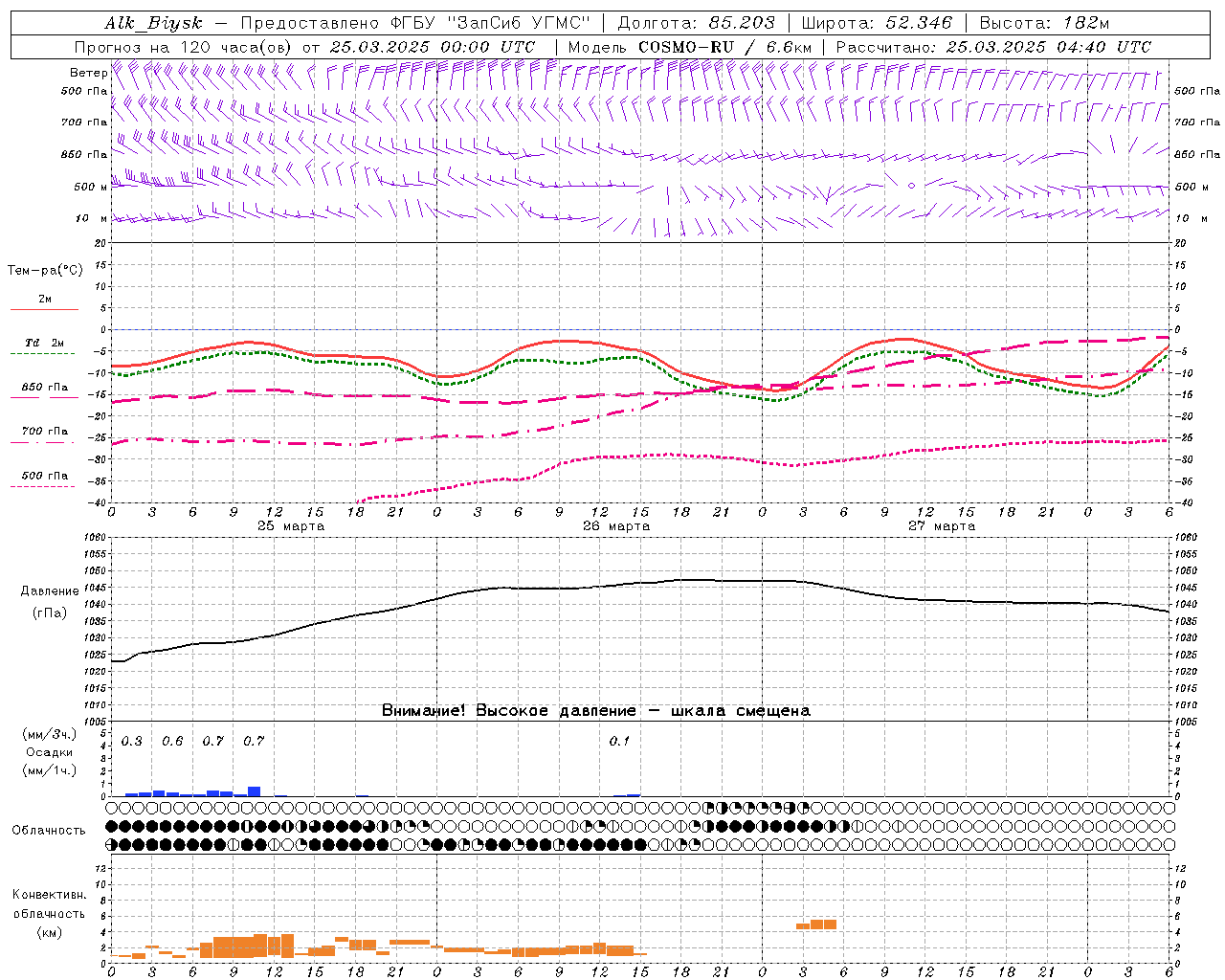The height and width of the screenshot is (980, 1225).
Task: Click the 'Прогноз на 120 часа(ов)' forecast text
Action: [185, 47]
